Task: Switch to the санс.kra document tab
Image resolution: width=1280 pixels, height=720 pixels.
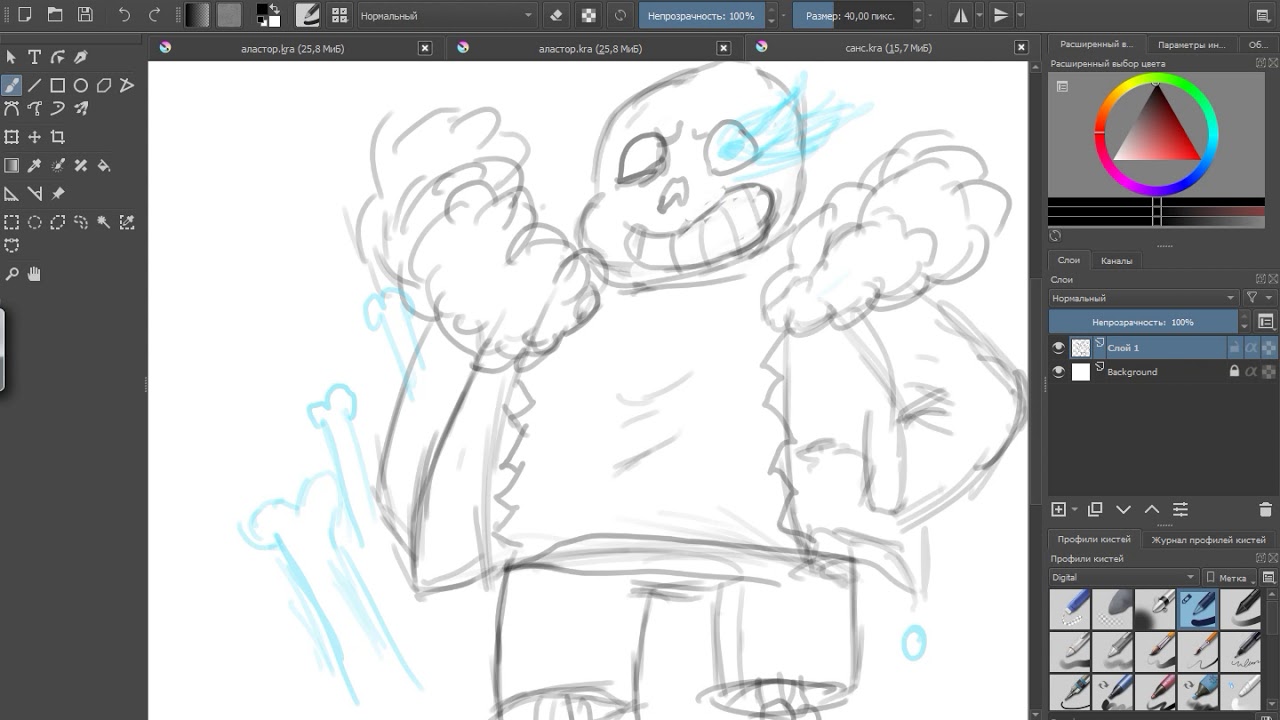Action: point(888,48)
